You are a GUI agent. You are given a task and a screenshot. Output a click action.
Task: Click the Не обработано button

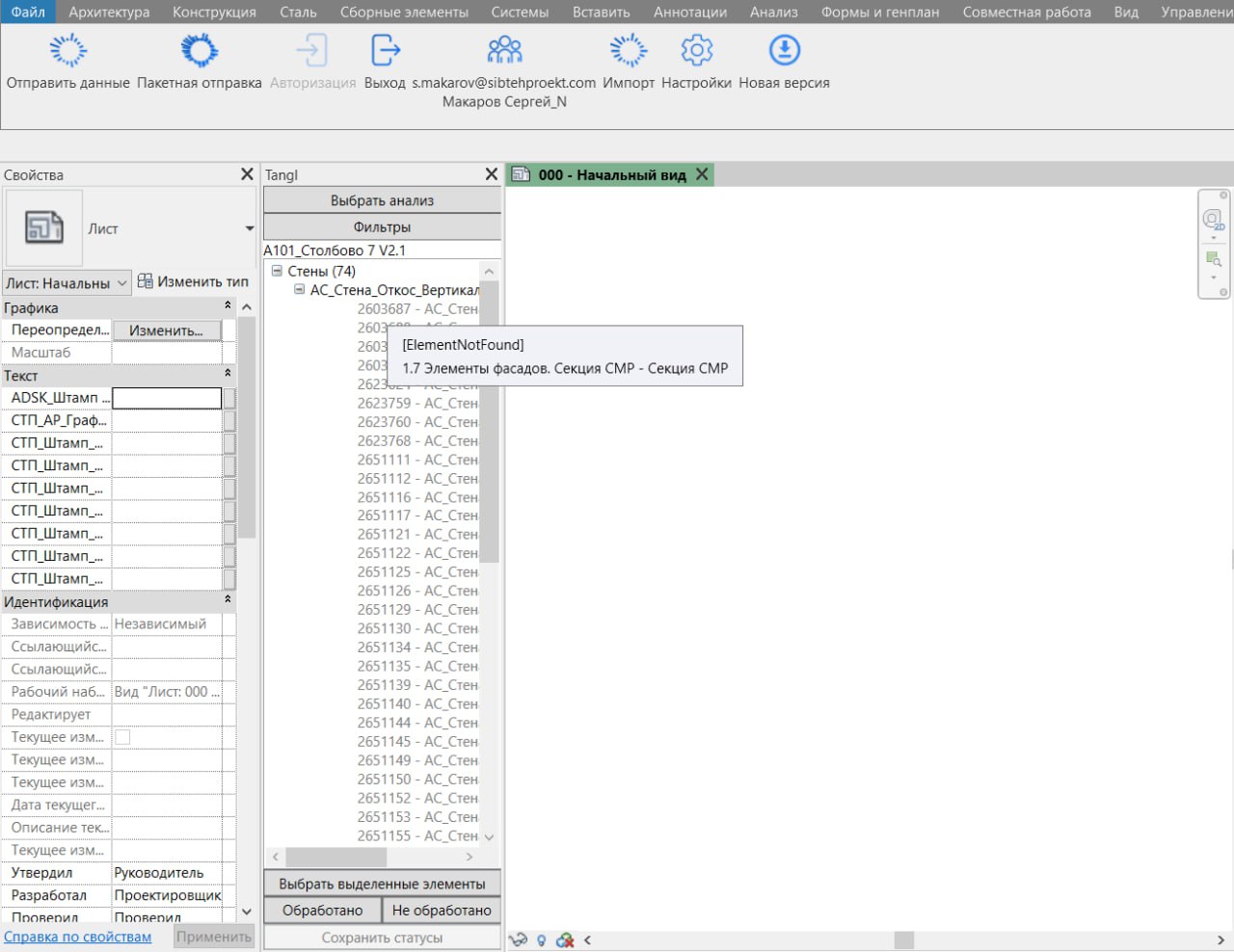click(442, 910)
